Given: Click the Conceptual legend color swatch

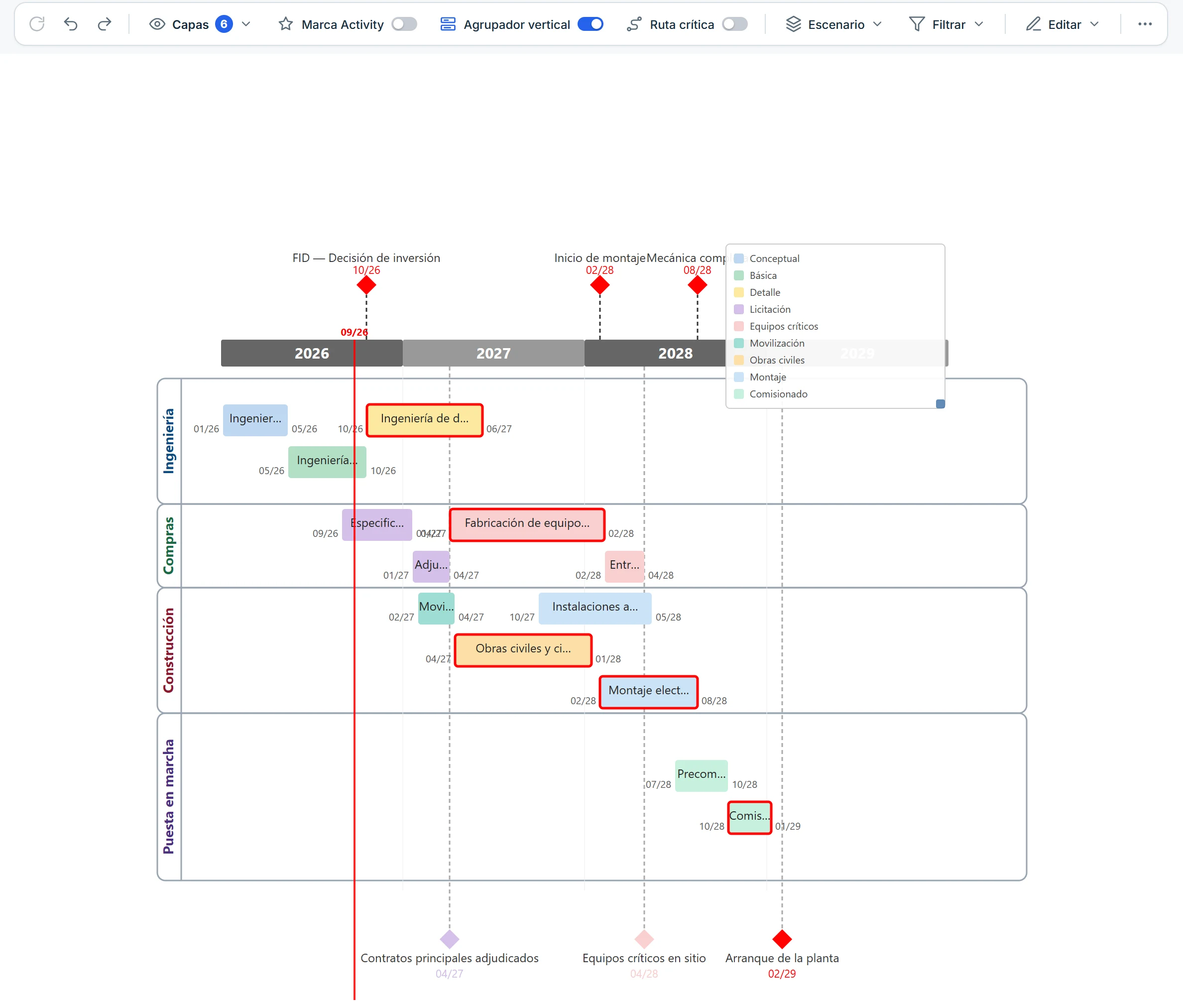Looking at the screenshot, I should [x=738, y=258].
